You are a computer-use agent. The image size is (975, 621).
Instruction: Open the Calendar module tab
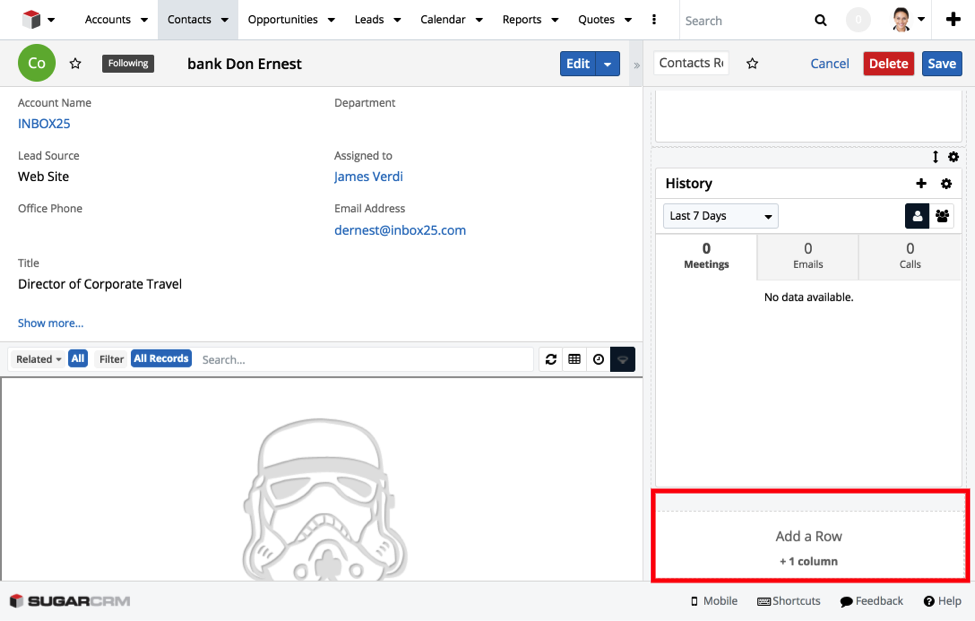443,19
